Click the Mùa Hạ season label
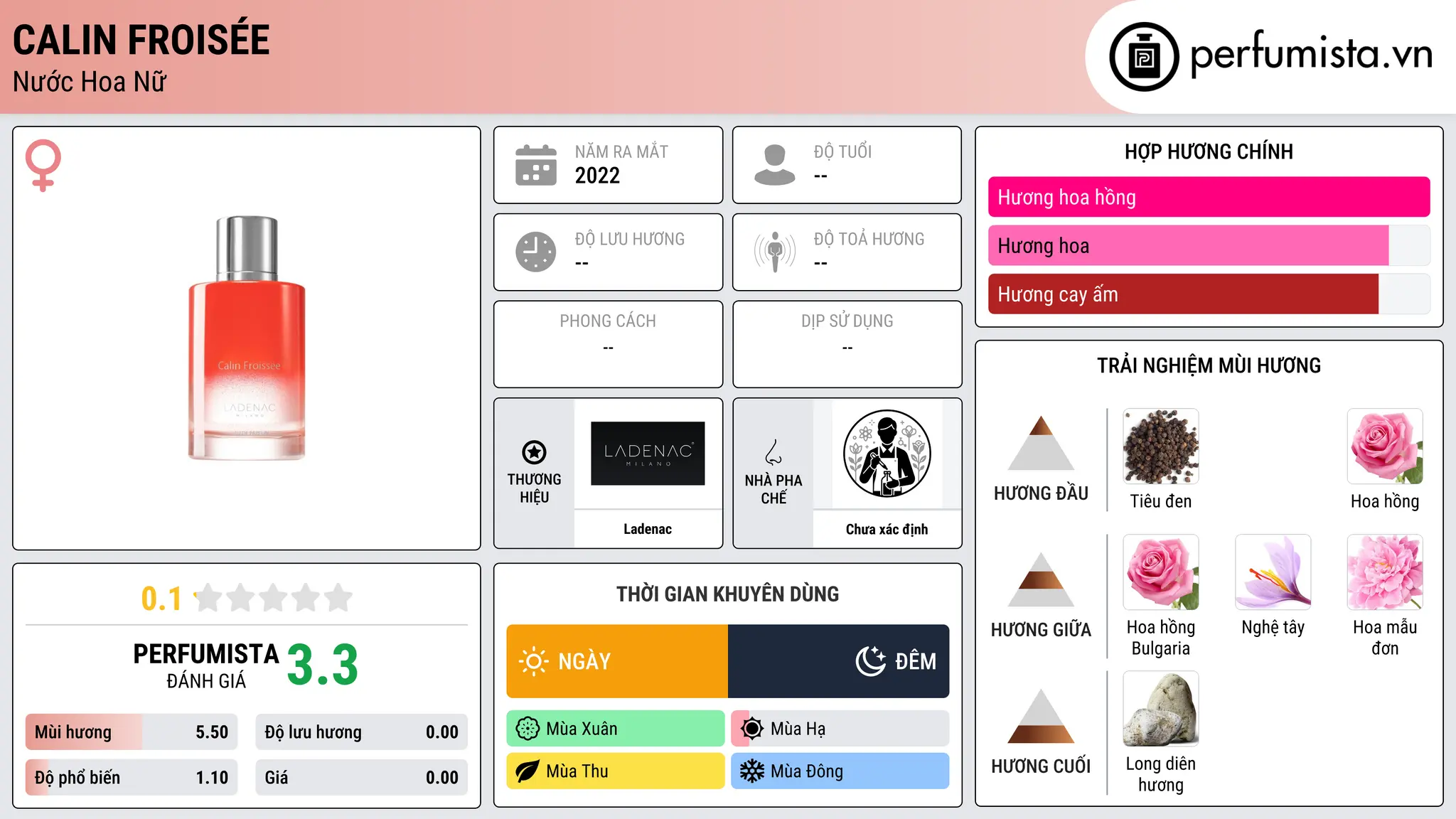This screenshot has width=1456, height=819. coord(798,729)
